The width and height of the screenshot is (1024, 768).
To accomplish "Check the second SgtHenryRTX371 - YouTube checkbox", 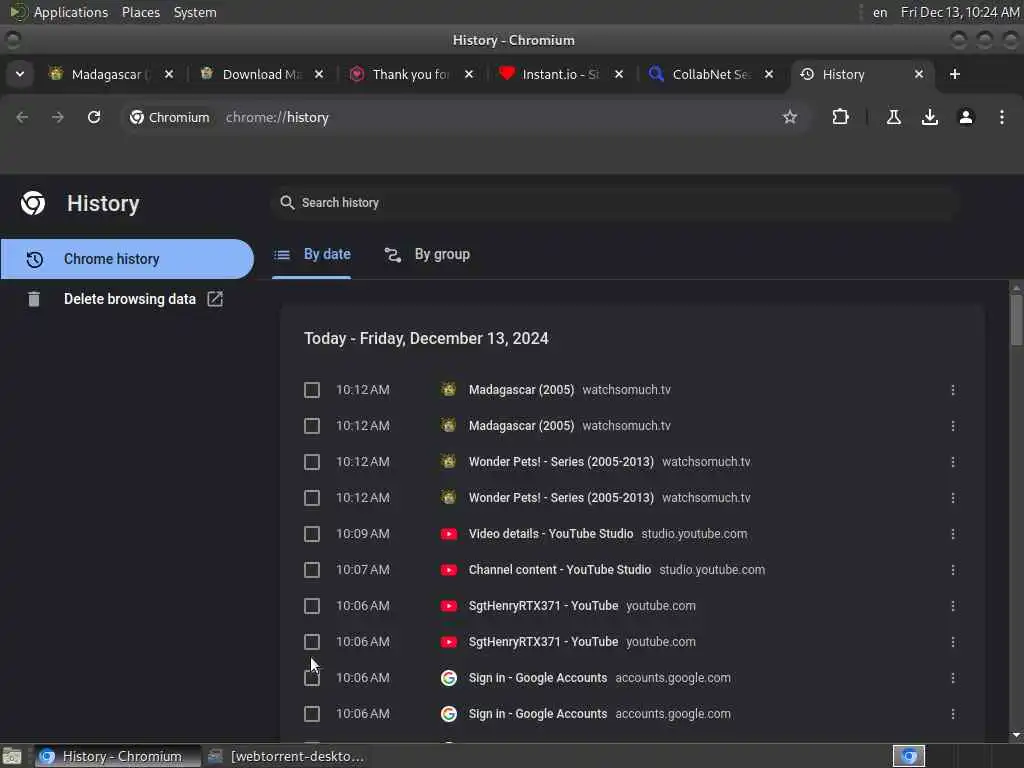I will coord(312,642).
